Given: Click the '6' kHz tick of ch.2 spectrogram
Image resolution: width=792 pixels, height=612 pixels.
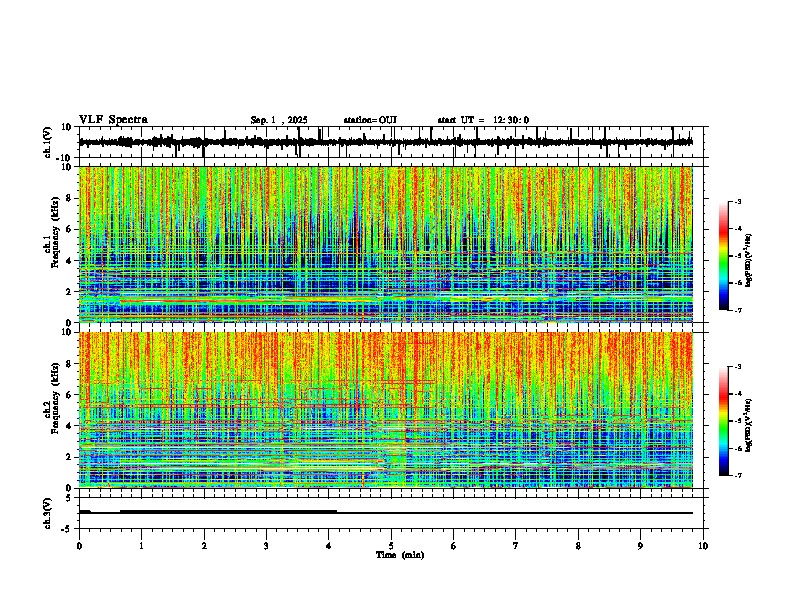Looking at the screenshot, I should pos(70,394).
